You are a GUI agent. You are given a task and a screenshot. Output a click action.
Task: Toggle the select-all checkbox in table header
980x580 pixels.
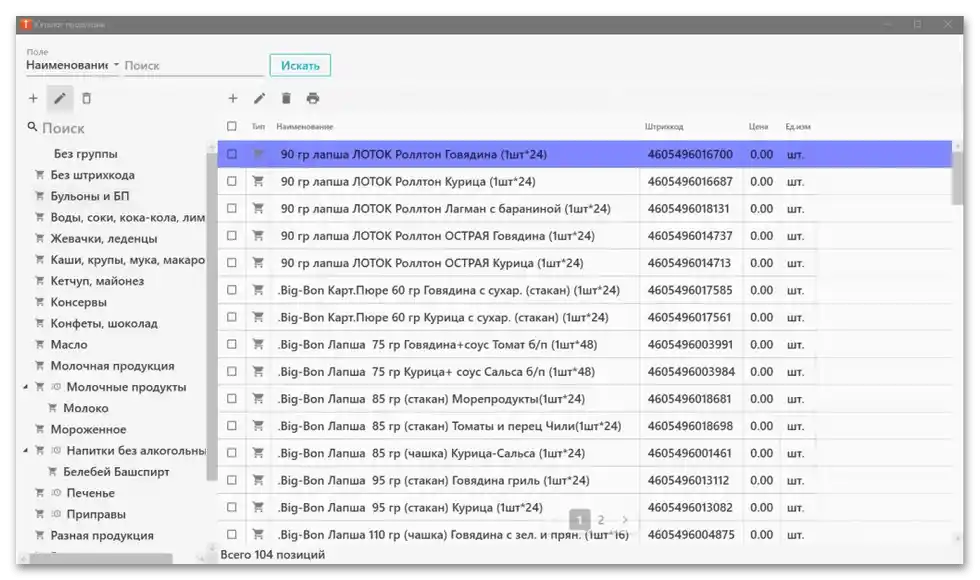click(232, 126)
